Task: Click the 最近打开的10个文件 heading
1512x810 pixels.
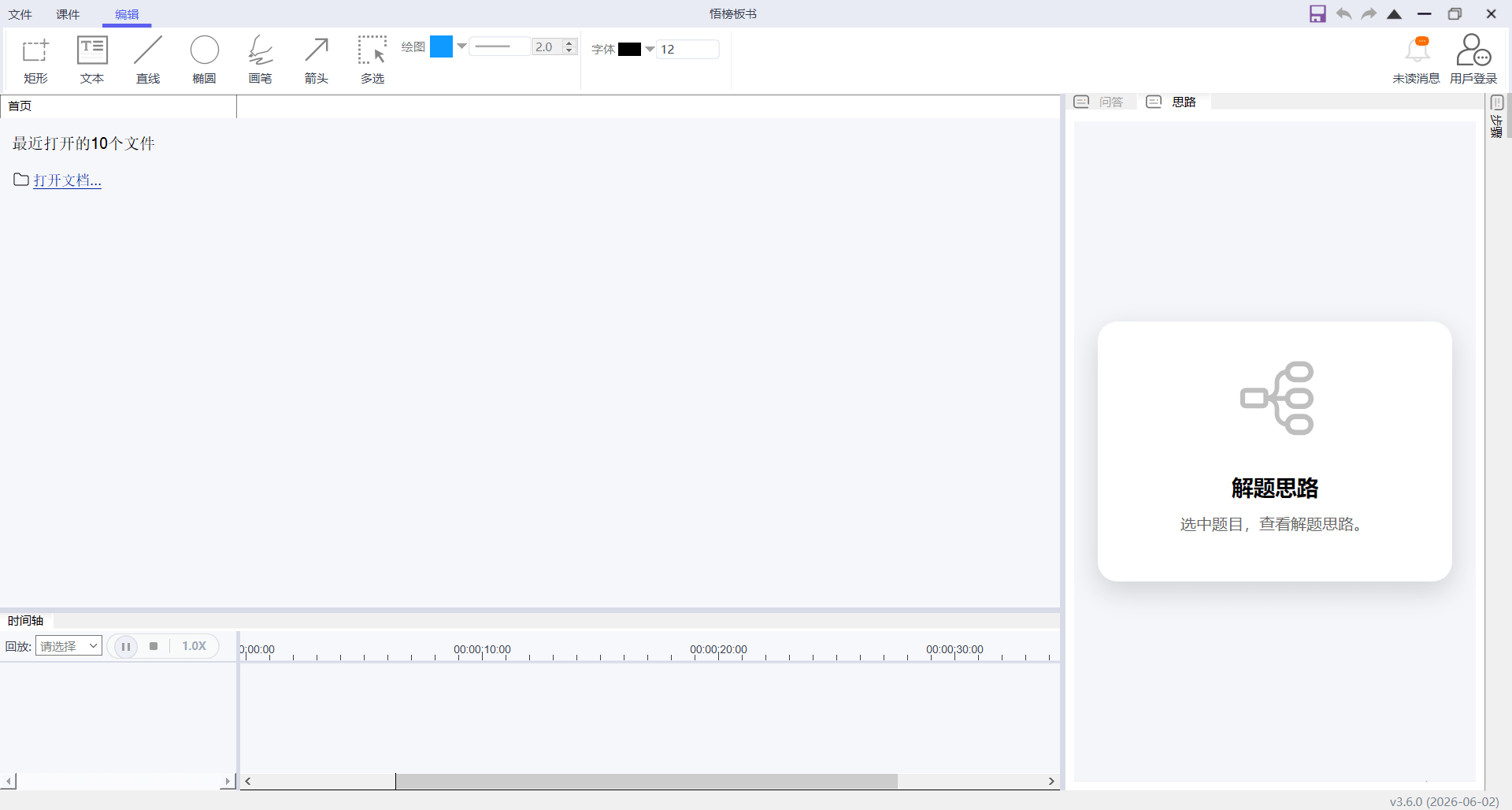Action: pos(83,143)
